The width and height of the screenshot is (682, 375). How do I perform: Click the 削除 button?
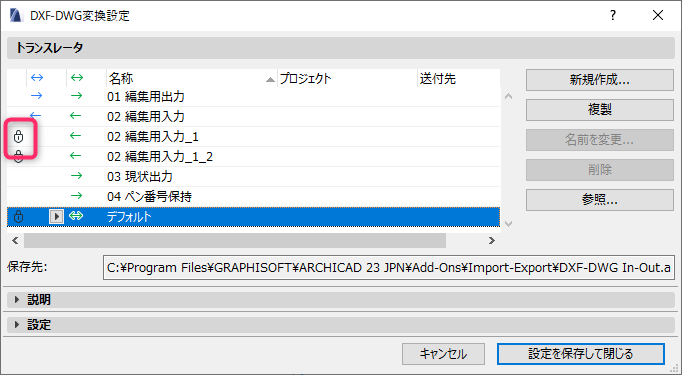[x=600, y=170]
